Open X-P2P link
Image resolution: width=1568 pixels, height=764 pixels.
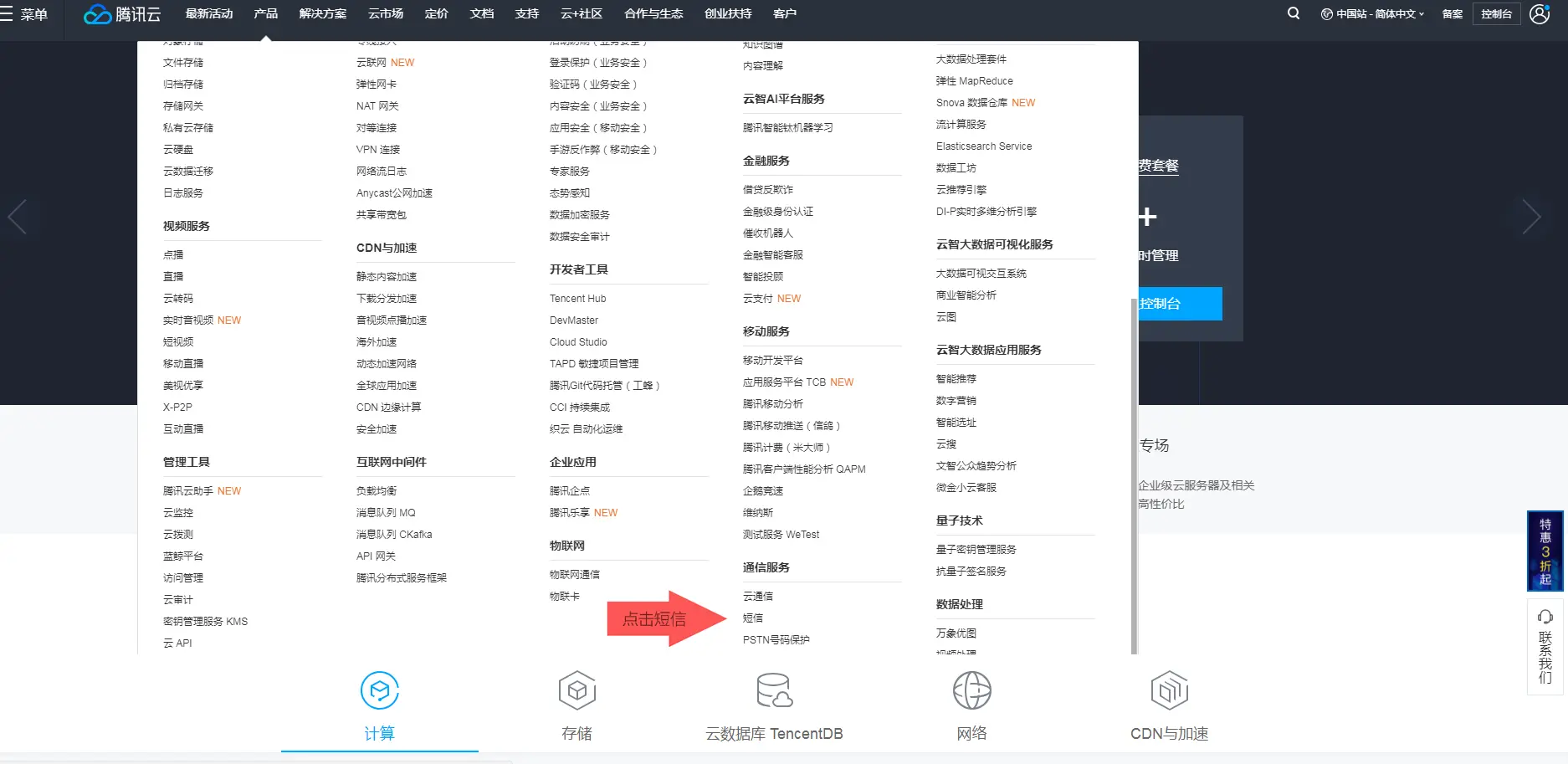click(x=177, y=408)
